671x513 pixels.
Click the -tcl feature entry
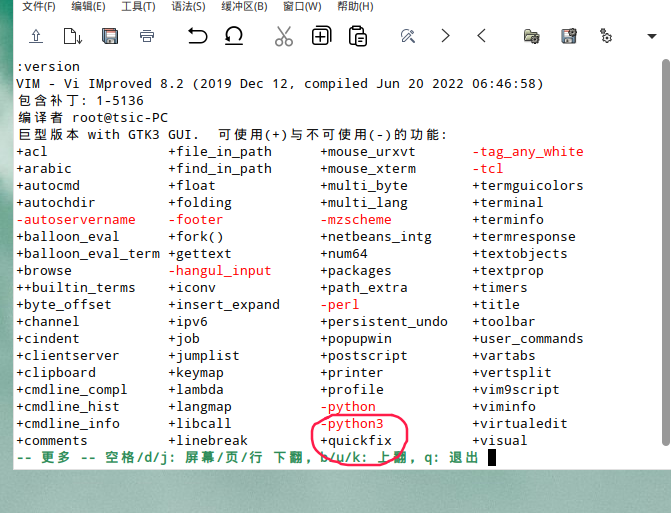[x=487, y=169]
